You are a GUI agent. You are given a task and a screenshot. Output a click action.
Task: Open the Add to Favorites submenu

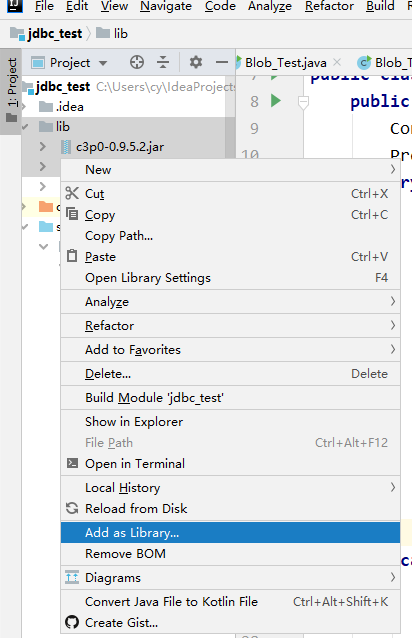[230, 350]
